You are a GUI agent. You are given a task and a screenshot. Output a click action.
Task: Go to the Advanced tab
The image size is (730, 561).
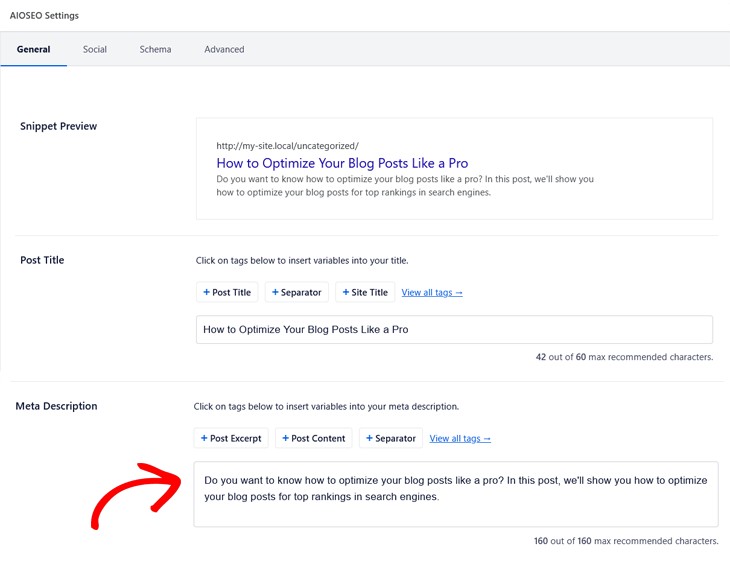(224, 49)
